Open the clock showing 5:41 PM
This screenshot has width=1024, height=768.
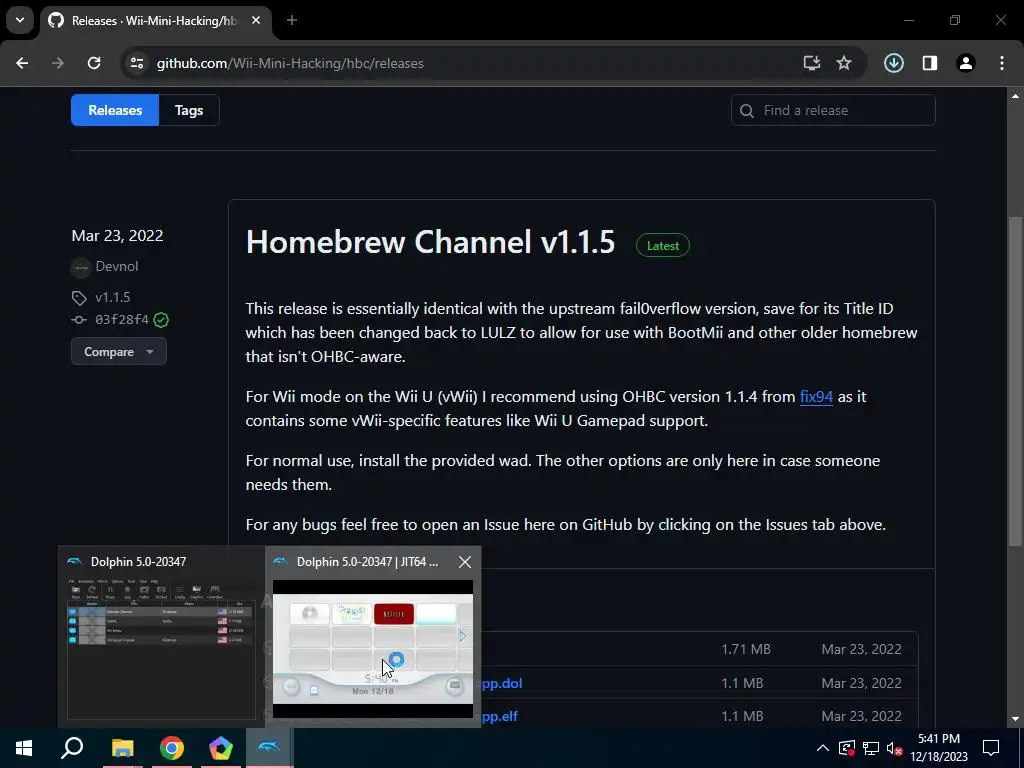[x=938, y=748]
